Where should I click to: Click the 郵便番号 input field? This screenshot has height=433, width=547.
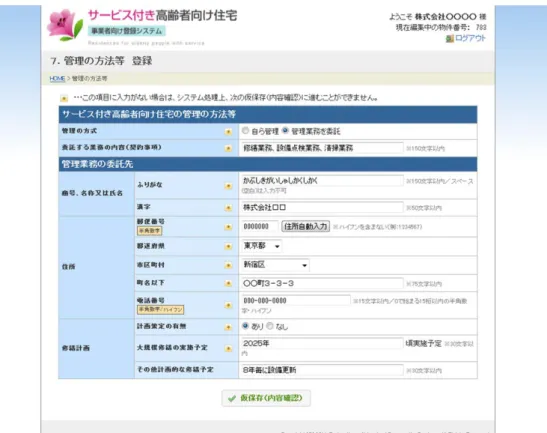click(260, 226)
